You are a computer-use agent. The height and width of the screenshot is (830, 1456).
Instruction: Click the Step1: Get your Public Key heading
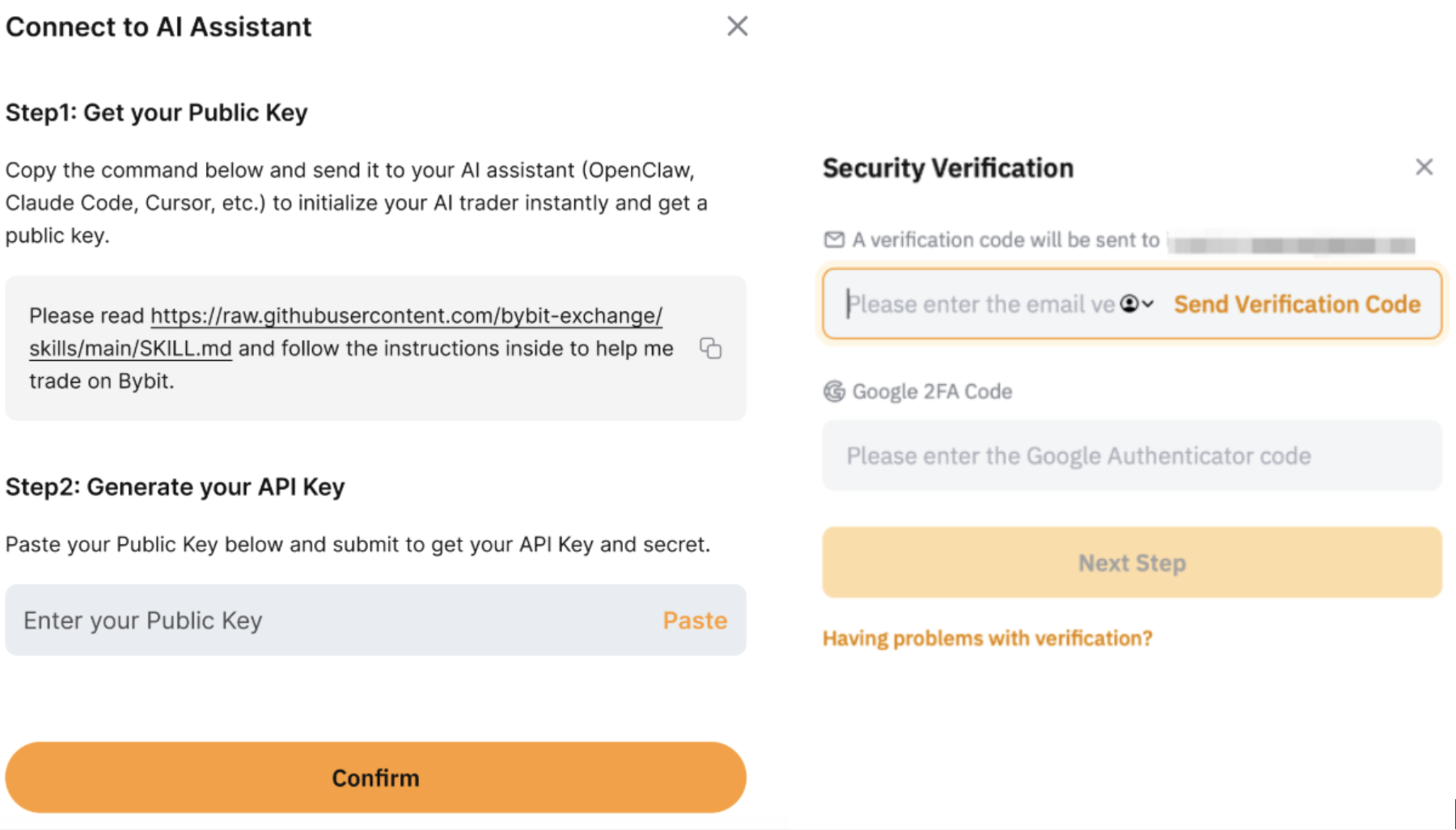point(157,112)
